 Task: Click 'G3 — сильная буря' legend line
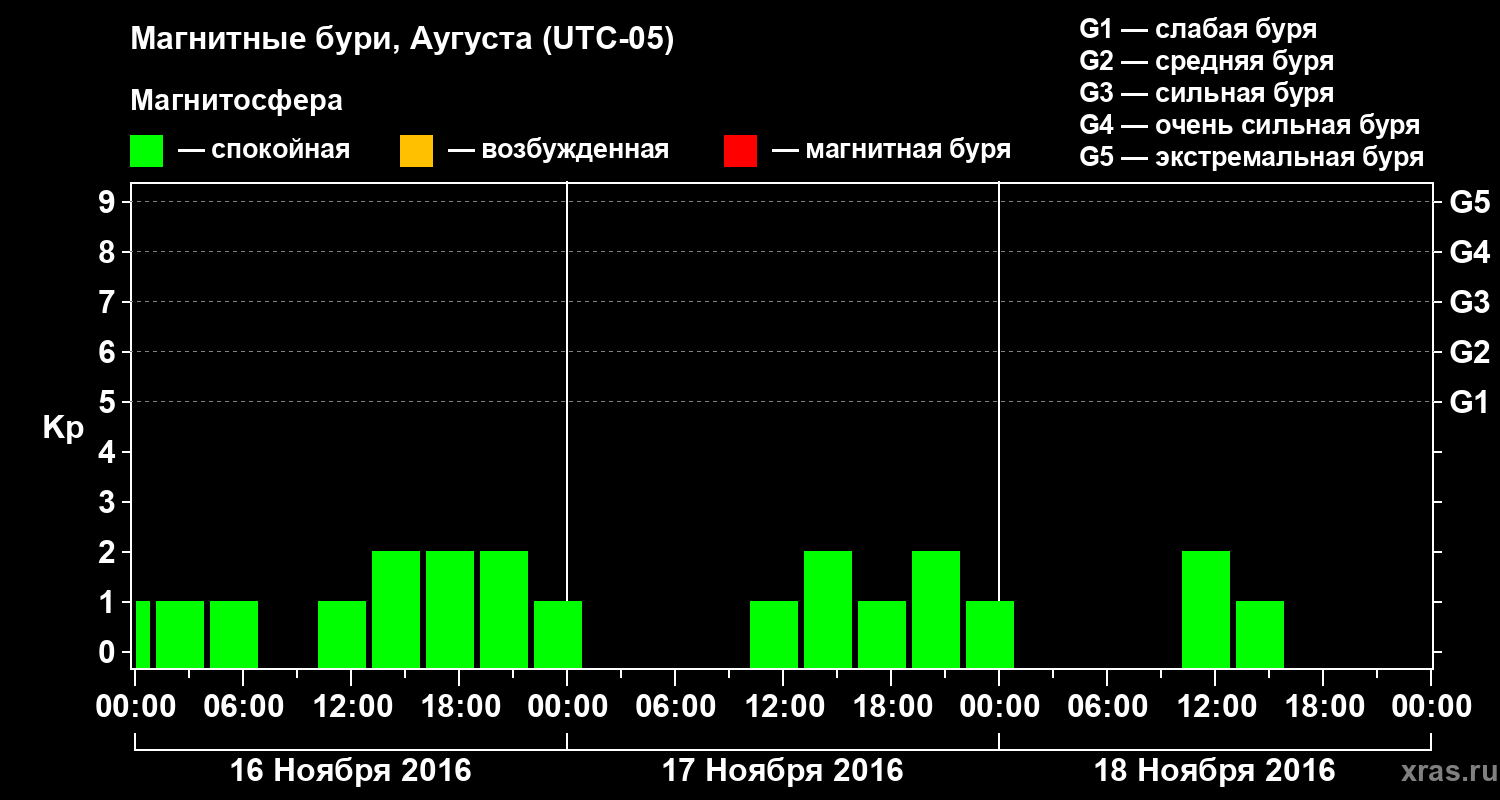click(1207, 93)
